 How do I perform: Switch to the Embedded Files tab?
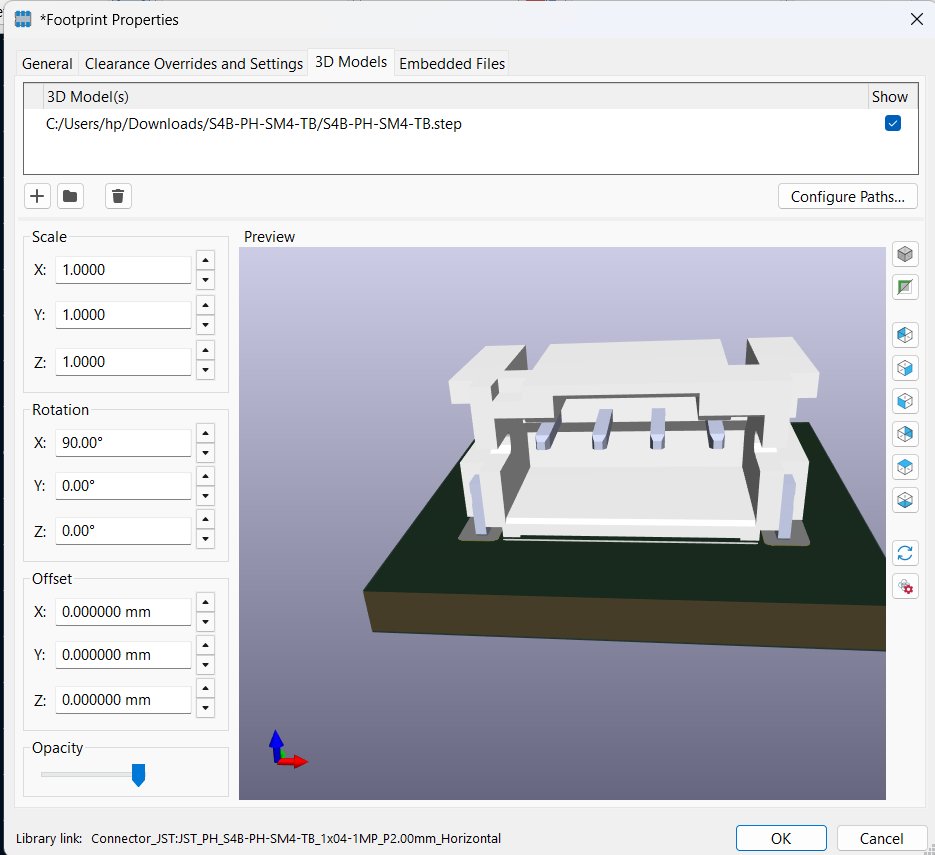(x=451, y=63)
